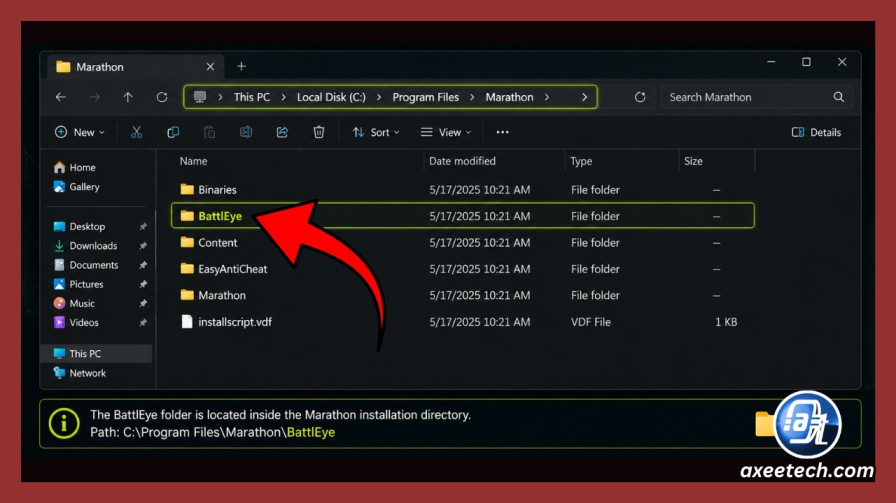Click the Forward navigation arrow
Viewport: 896px width, 503px height.
[x=94, y=97]
